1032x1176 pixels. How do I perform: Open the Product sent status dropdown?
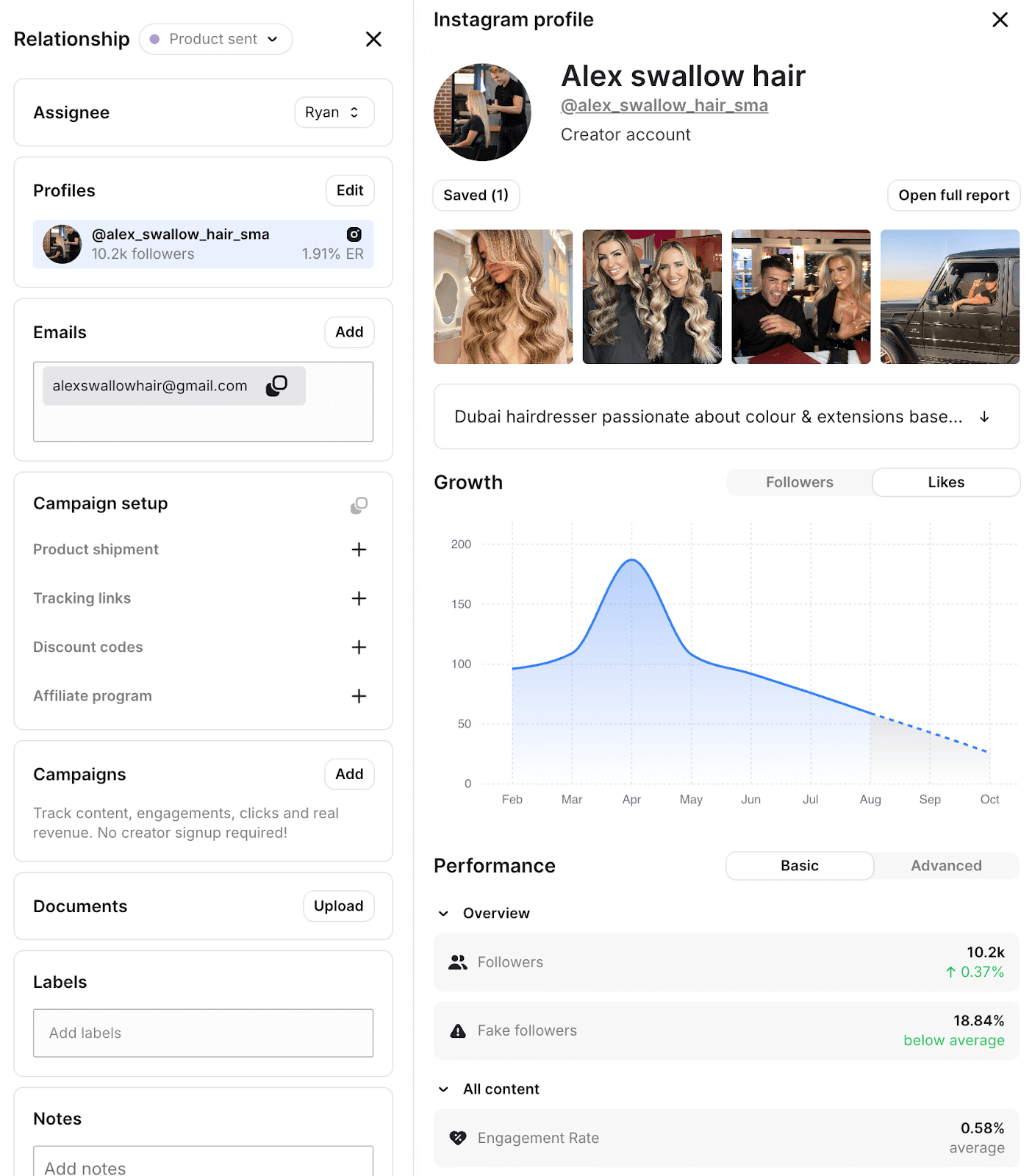(215, 39)
